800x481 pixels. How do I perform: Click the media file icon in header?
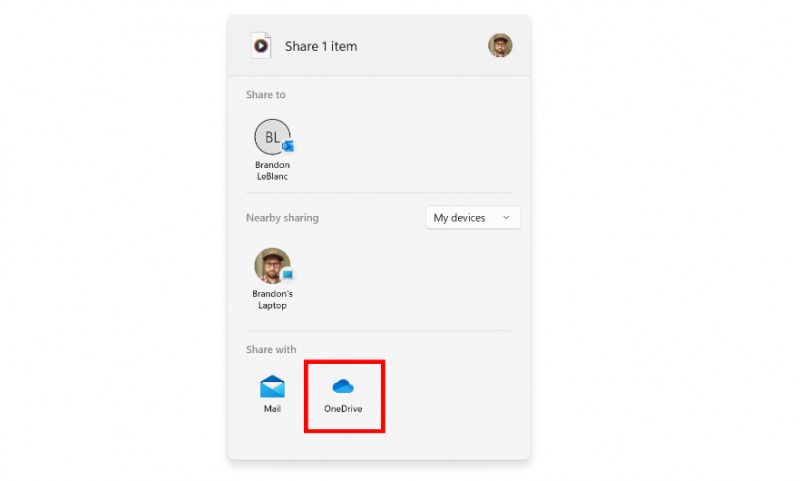pos(261,46)
